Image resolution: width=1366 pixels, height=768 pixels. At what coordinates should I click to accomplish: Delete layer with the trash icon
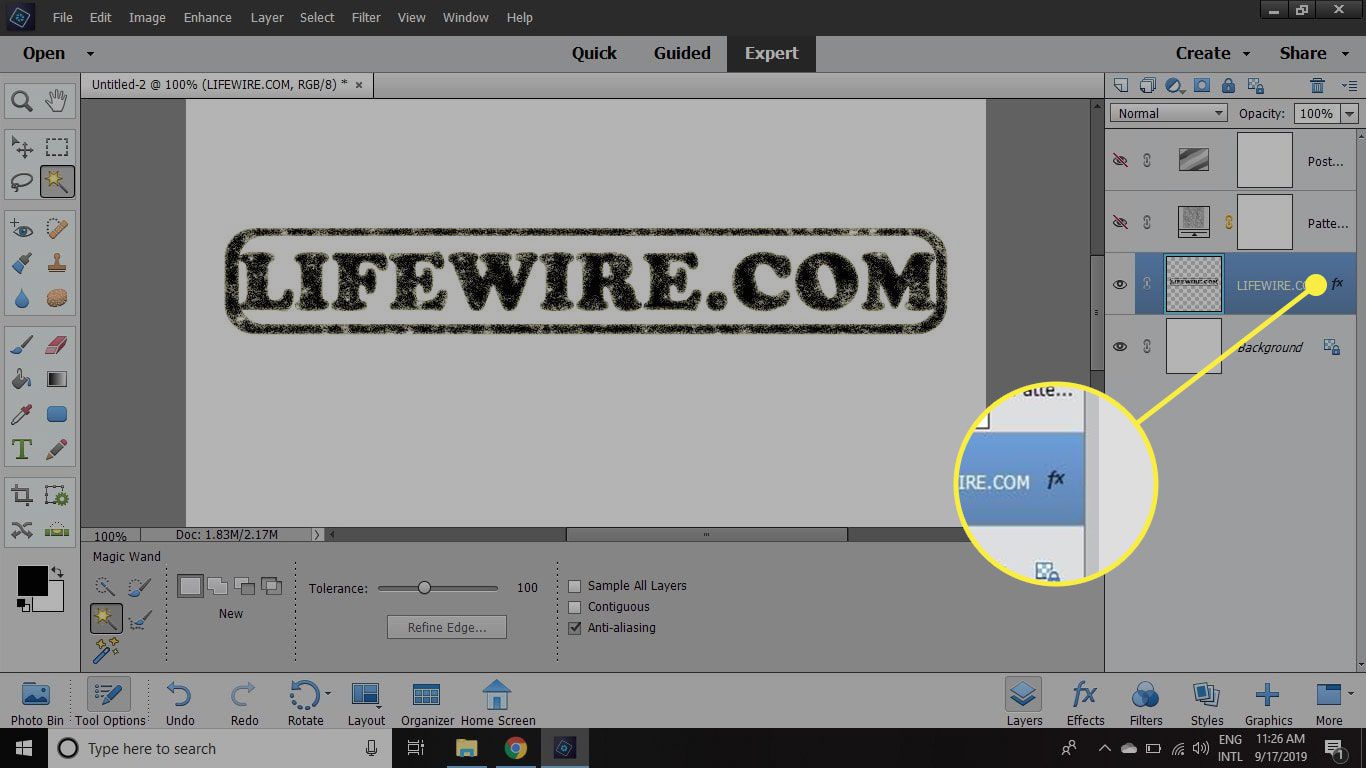pos(1318,86)
